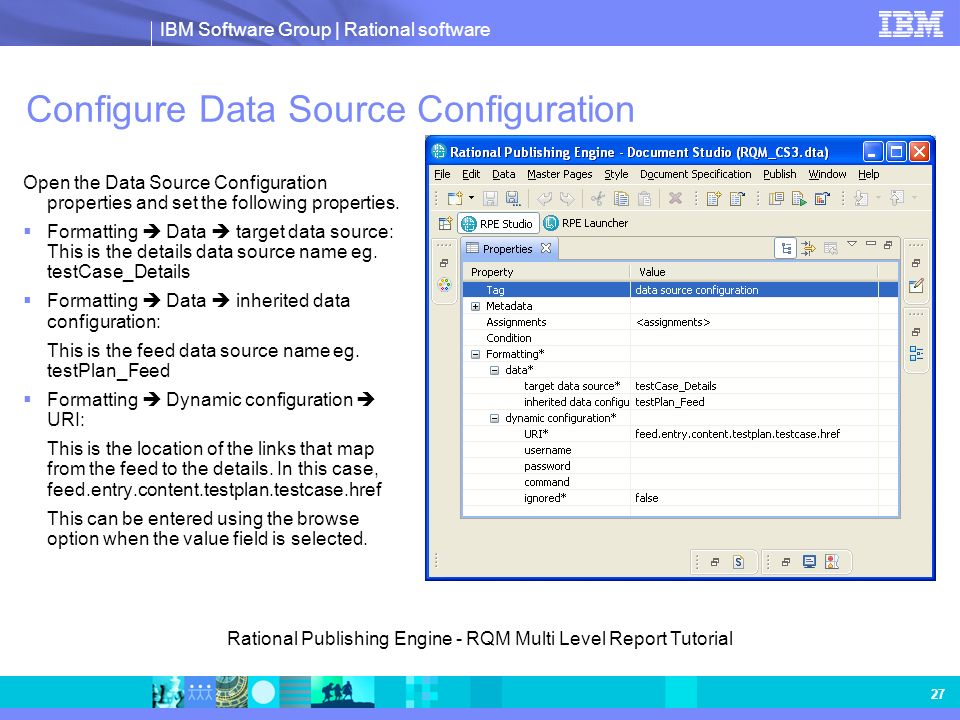Click the Delete red X icon
Viewport: 960px width, 720px height.
pos(675,198)
